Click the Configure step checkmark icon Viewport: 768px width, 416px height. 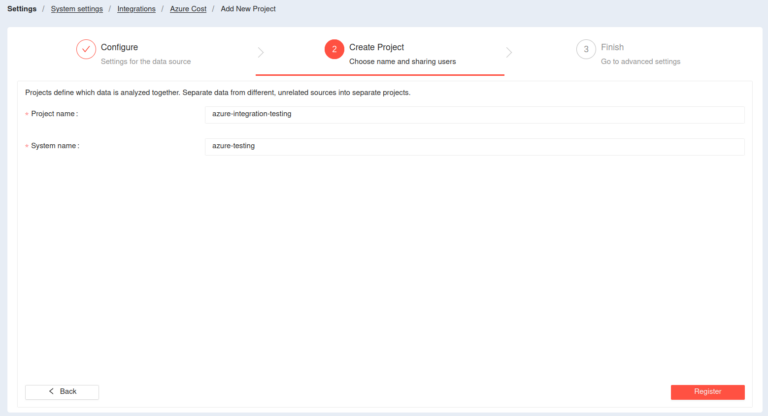[86, 50]
